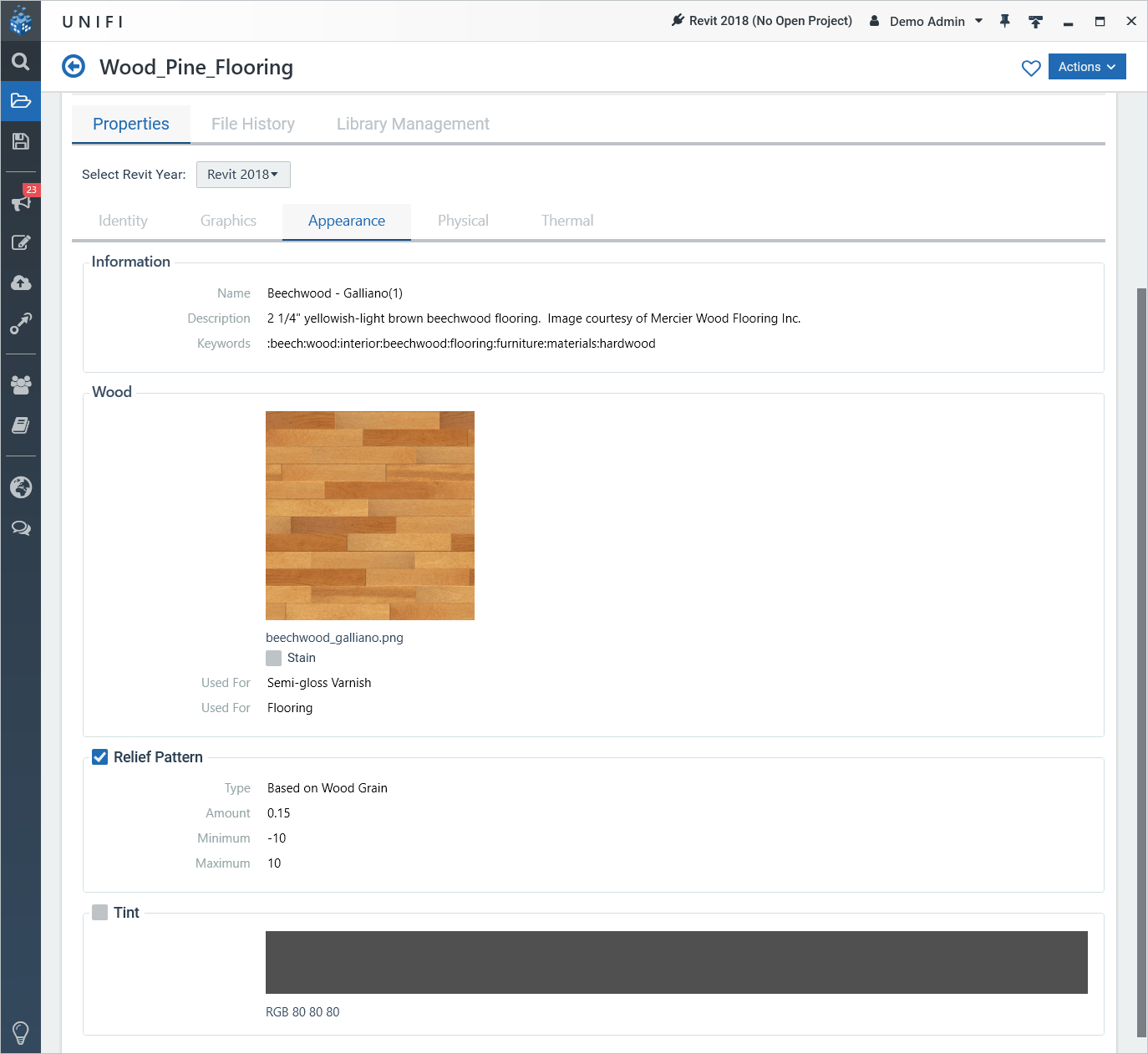The width and height of the screenshot is (1148, 1054).
Task: Click the Wood_Pine_Flooring title
Action: click(196, 67)
